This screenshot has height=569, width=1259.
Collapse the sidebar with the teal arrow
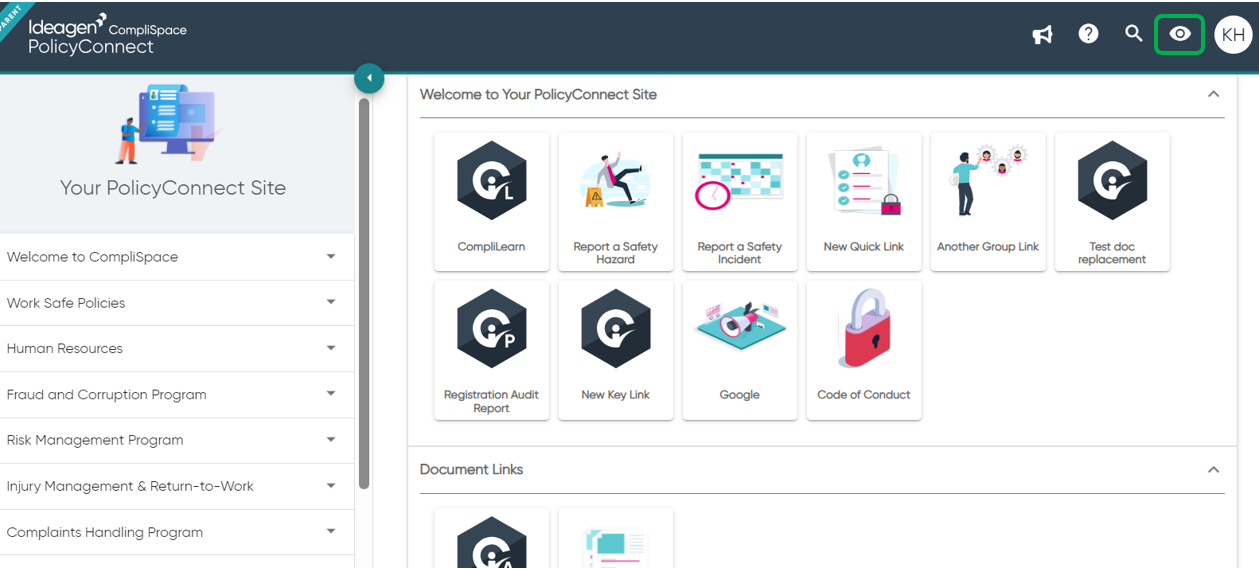(369, 78)
